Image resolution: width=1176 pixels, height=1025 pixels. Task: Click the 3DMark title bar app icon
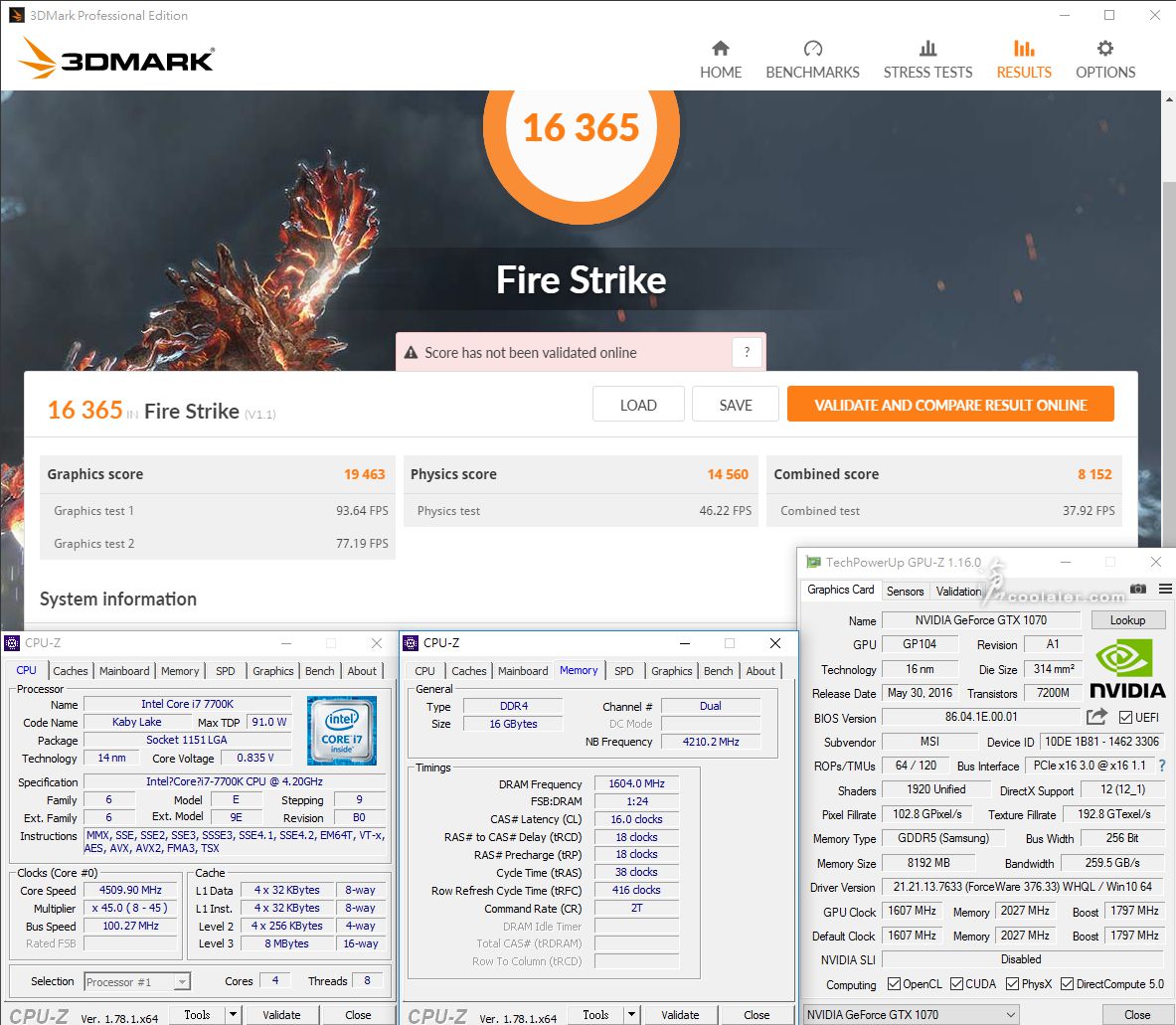16,15
